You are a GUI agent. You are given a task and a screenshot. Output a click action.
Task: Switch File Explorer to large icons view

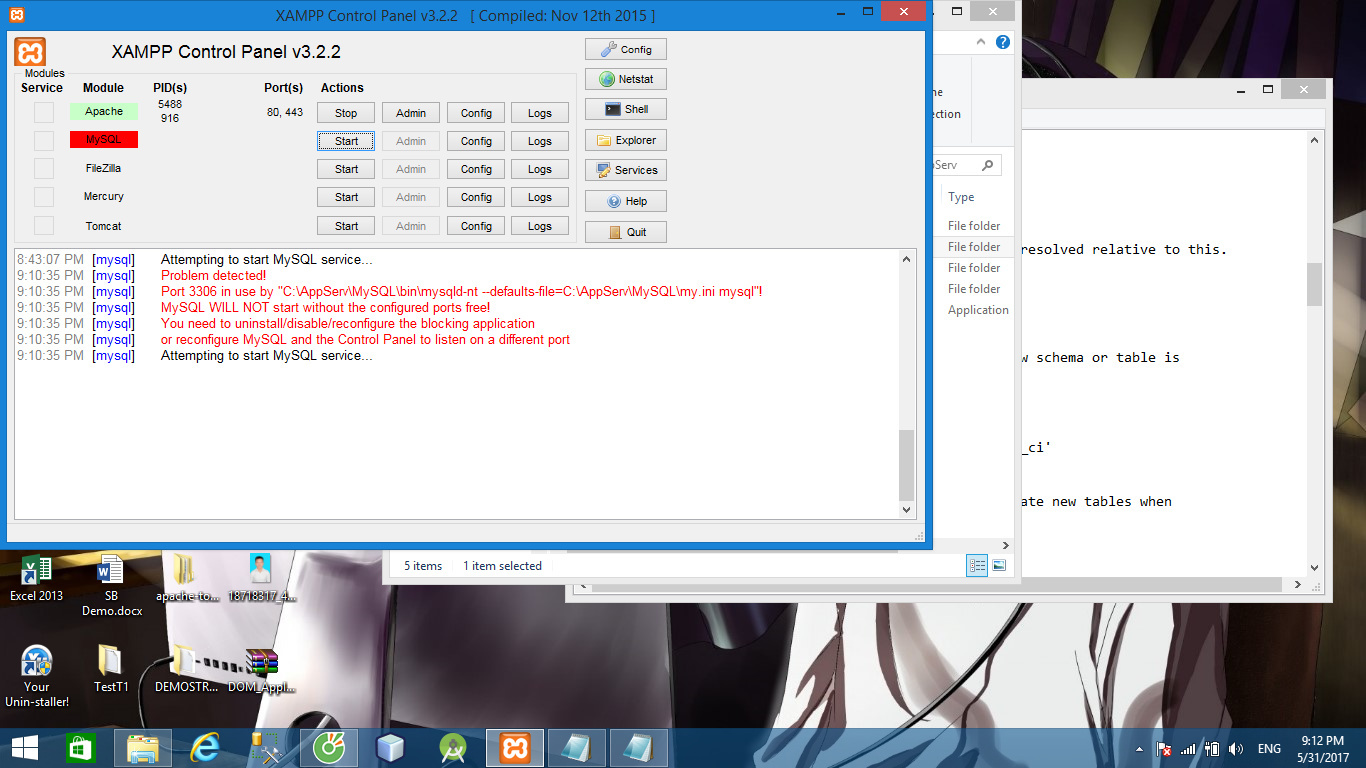point(999,566)
